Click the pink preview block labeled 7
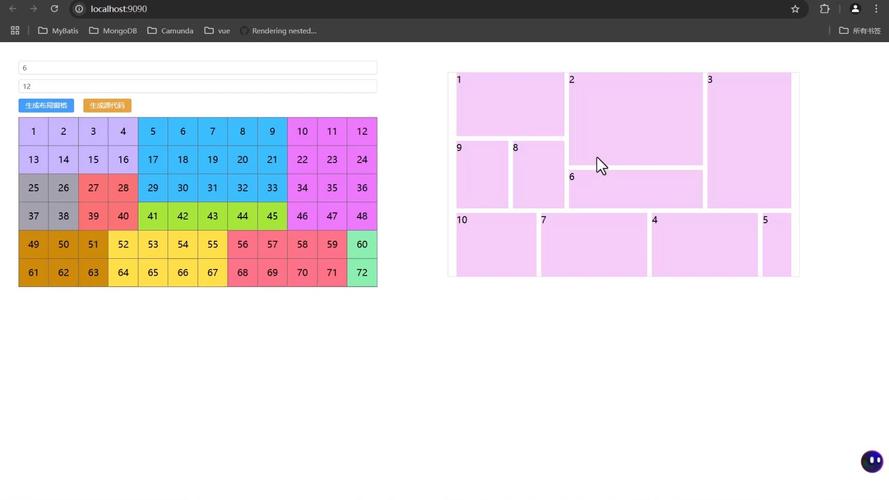The width and height of the screenshot is (889, 500). (x=594, y=245)
